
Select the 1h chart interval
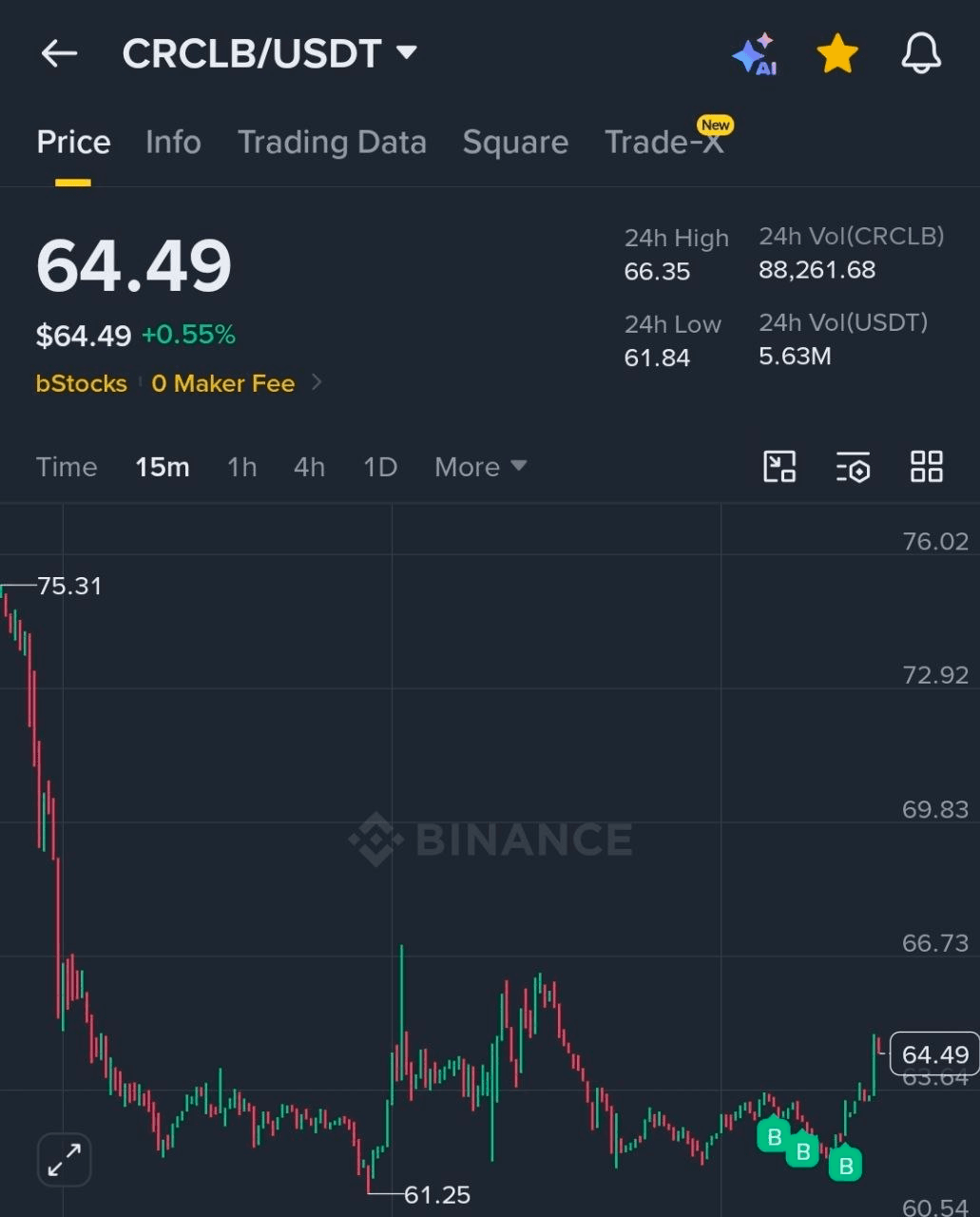coord(242,467)
